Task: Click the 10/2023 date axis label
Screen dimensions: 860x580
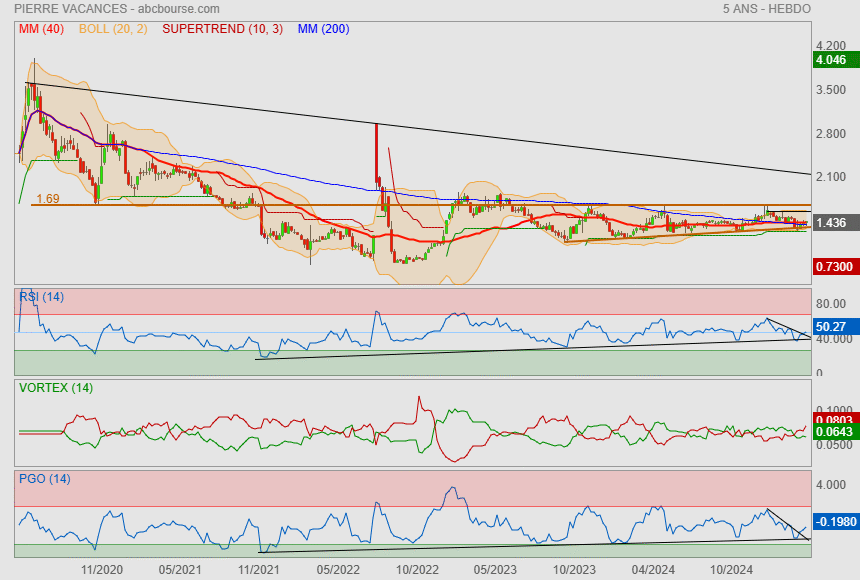Action: pyautogui.click(x=574, y=570)
